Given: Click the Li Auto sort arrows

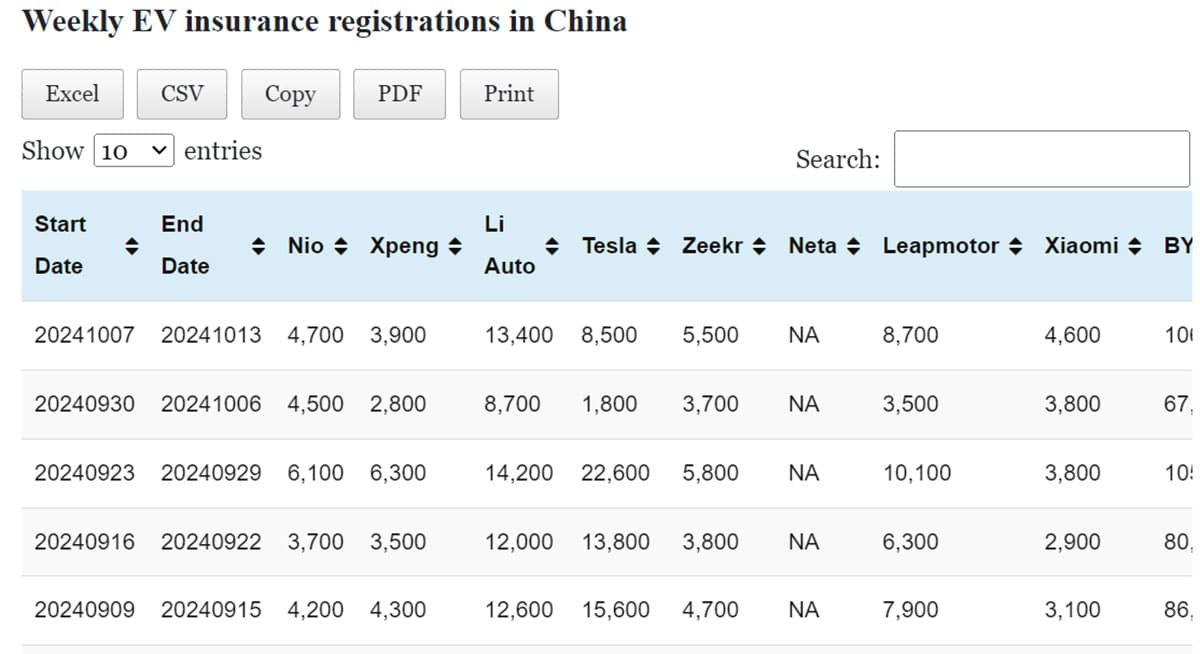Looking at the screenshot, I should 551,246.
